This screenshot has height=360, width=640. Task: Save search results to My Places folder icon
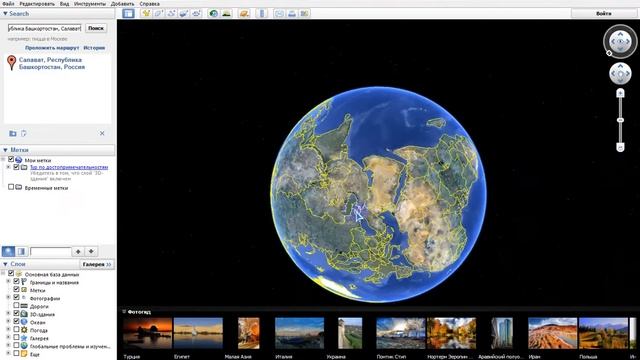(x=13, y=133)
